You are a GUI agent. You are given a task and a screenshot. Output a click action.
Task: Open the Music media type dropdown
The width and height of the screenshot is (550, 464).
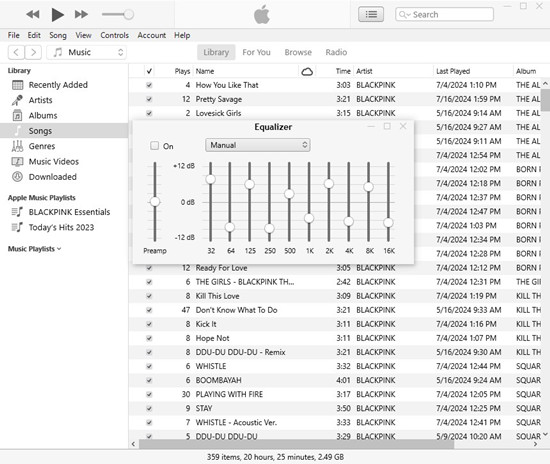click(86, 52)
